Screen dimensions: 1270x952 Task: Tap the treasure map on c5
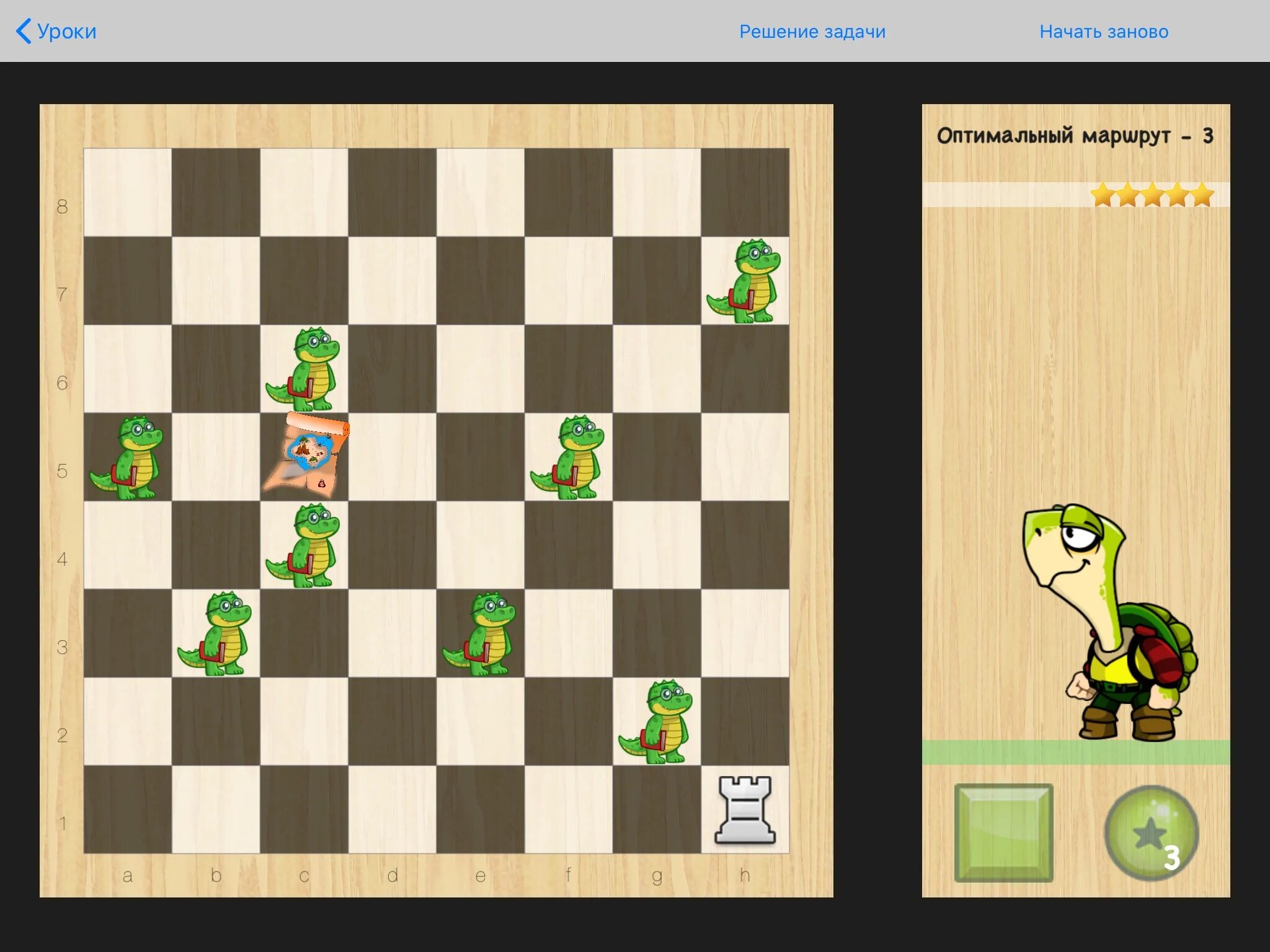[x=305, y=455]
